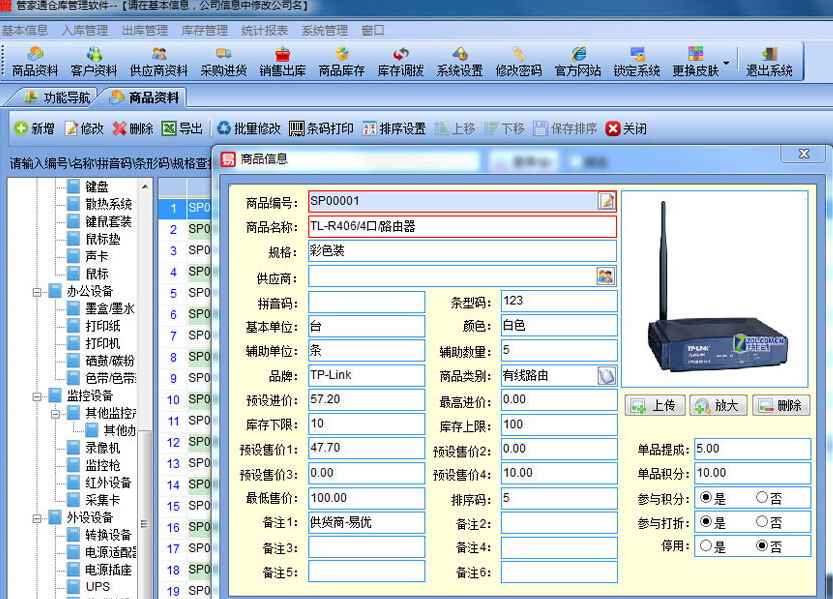Select 录像机 in the category tree
This screenshot has width=833, height=599.
coord(103,448)
